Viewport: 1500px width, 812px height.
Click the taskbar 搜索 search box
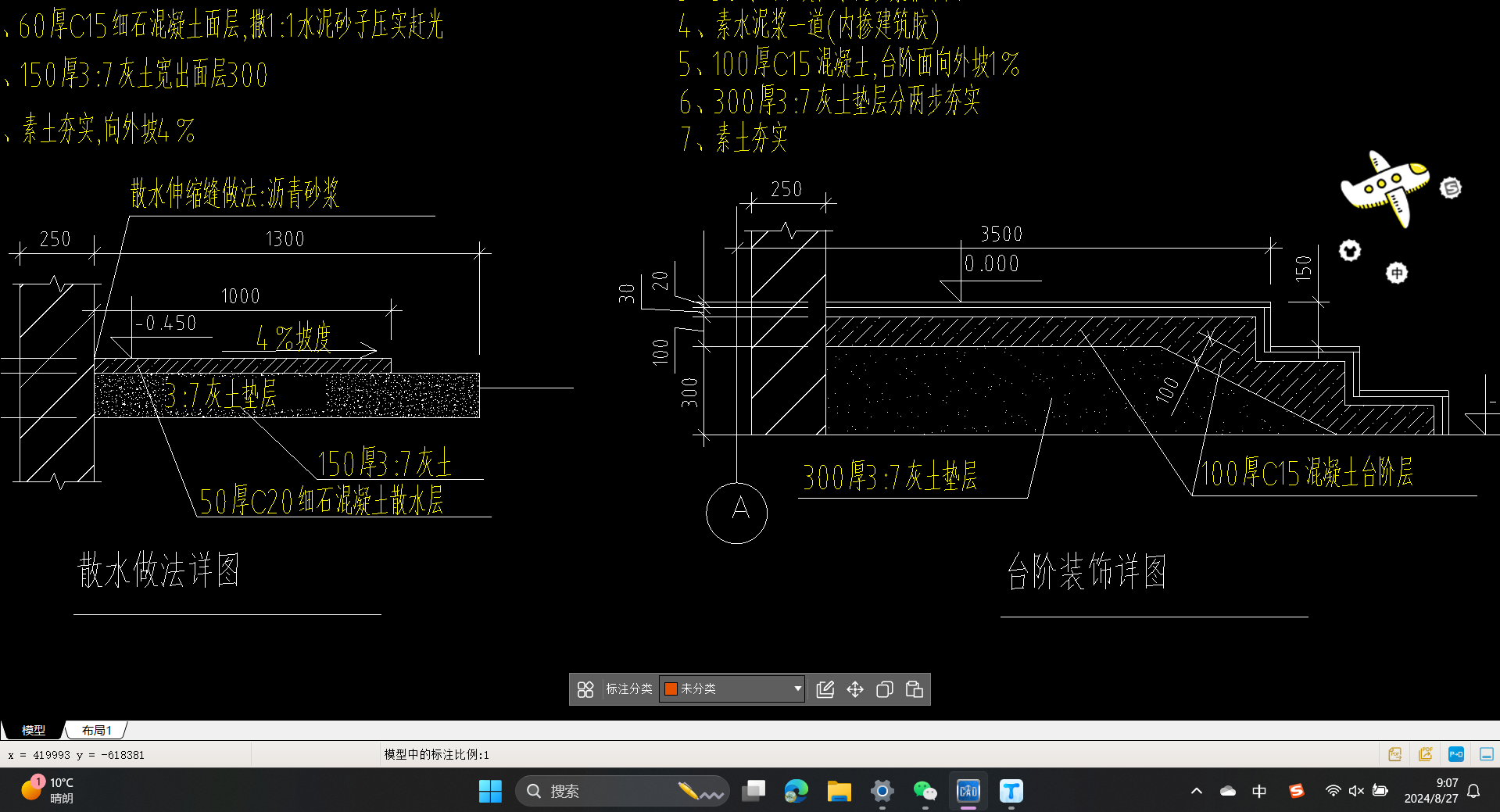point(622,791)
